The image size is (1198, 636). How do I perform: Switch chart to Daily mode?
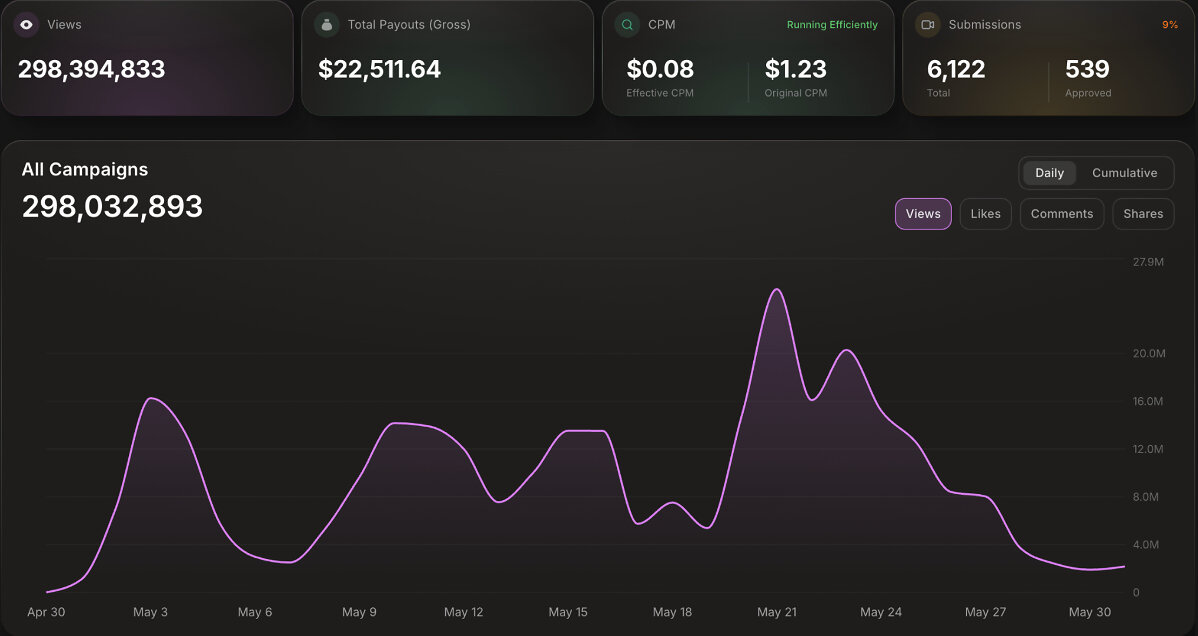1049,173
